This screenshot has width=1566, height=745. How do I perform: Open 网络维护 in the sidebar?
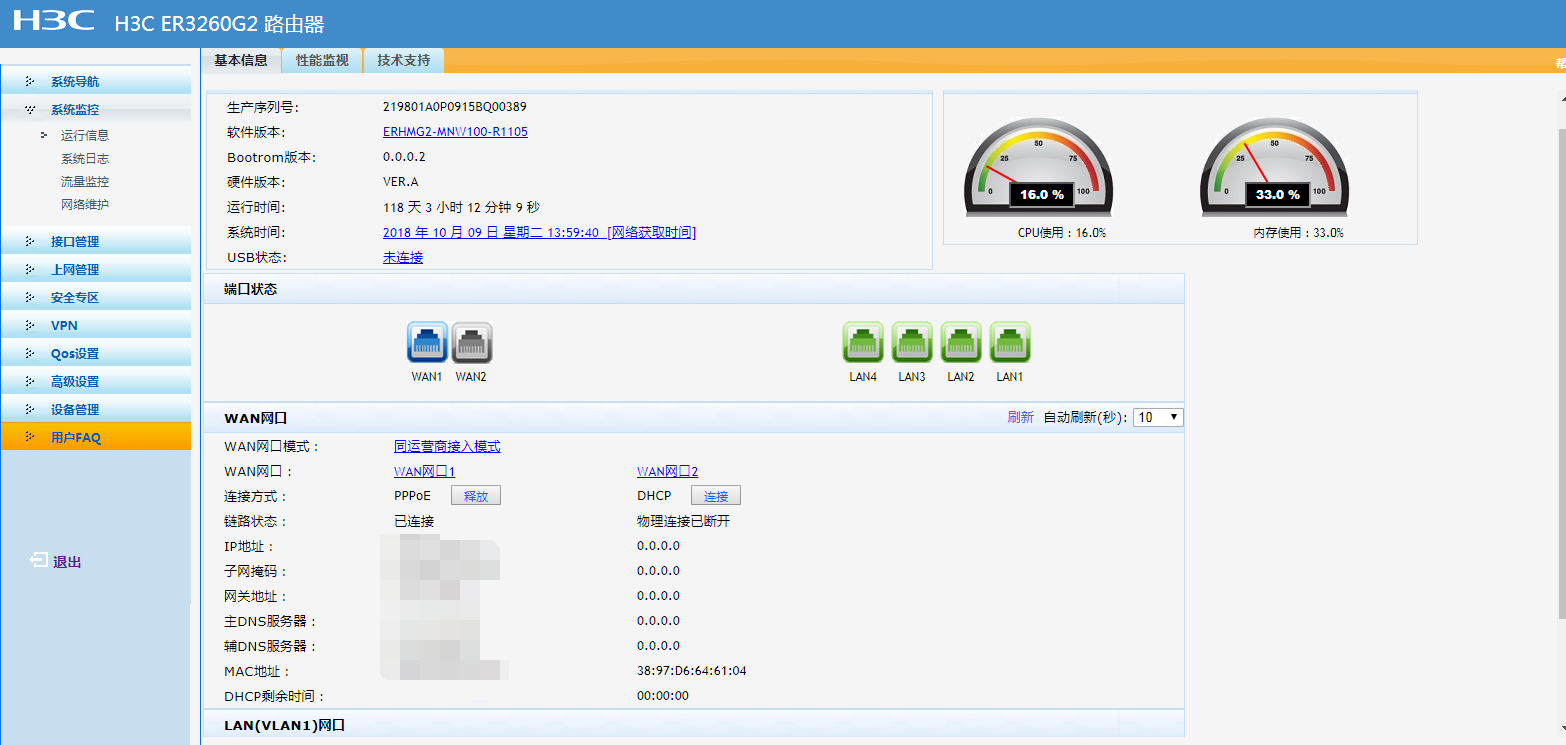click(85, 204)
